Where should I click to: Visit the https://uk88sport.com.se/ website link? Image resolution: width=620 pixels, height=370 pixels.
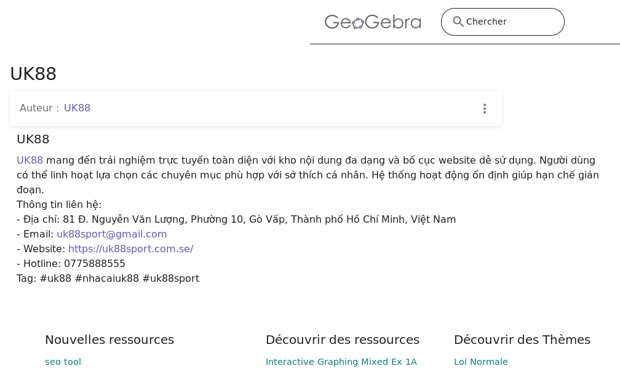click(131, 249)
